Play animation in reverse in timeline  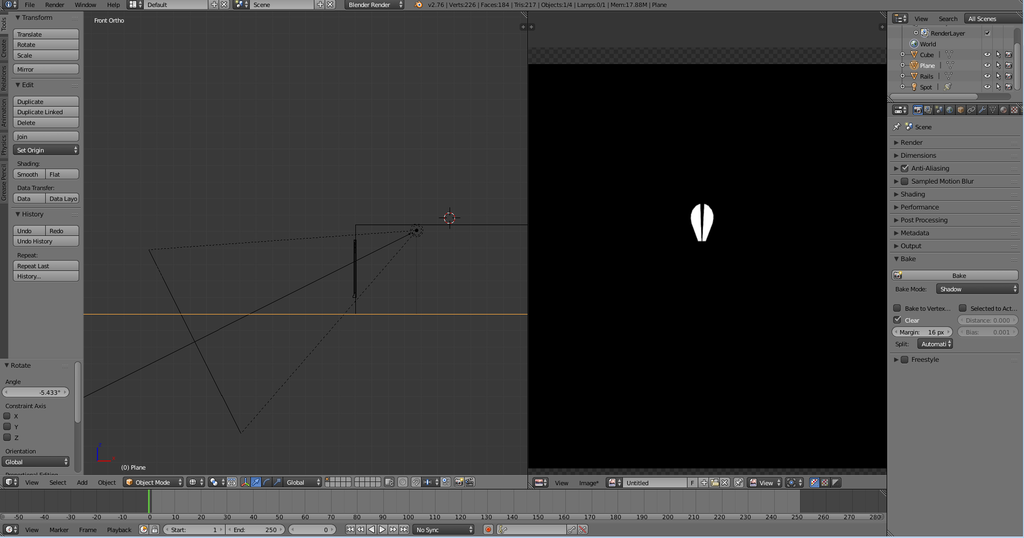(x=372, y=530)
